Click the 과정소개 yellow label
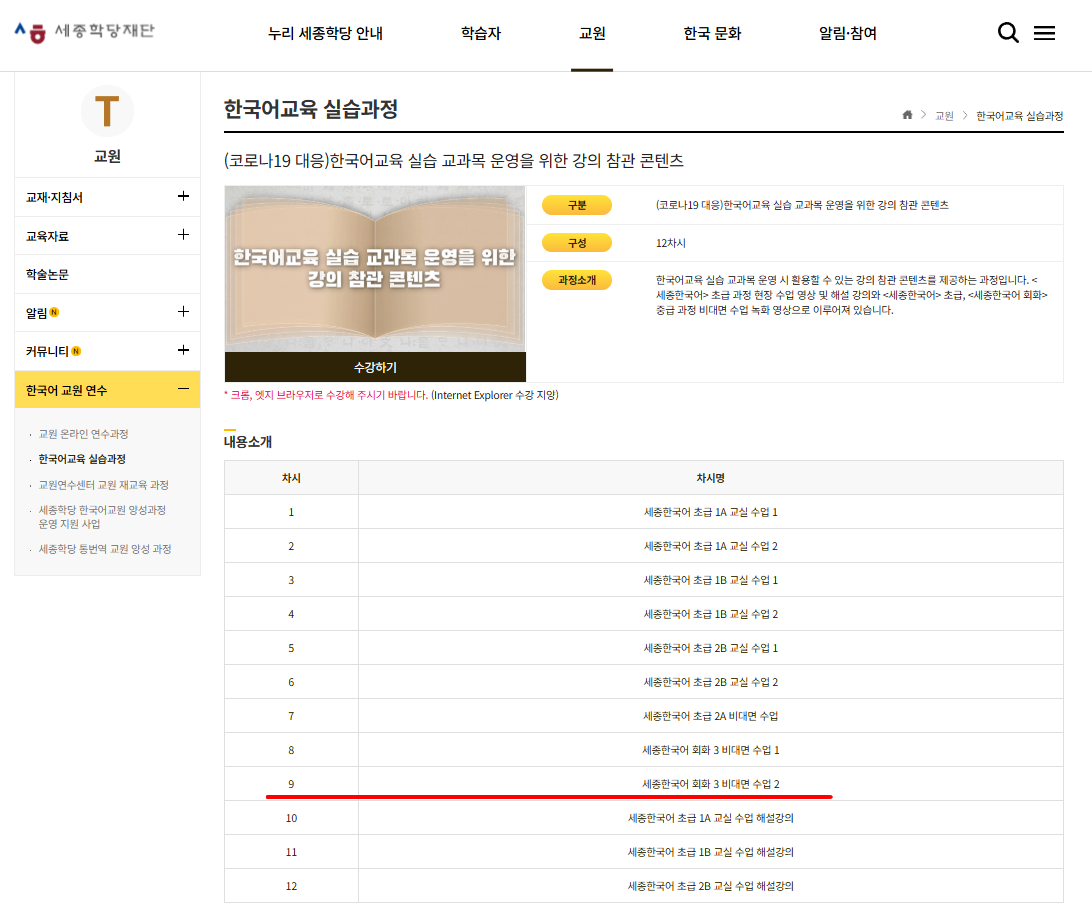The height and width of the screenshot is (924, 1092). (x=577, y=280)
